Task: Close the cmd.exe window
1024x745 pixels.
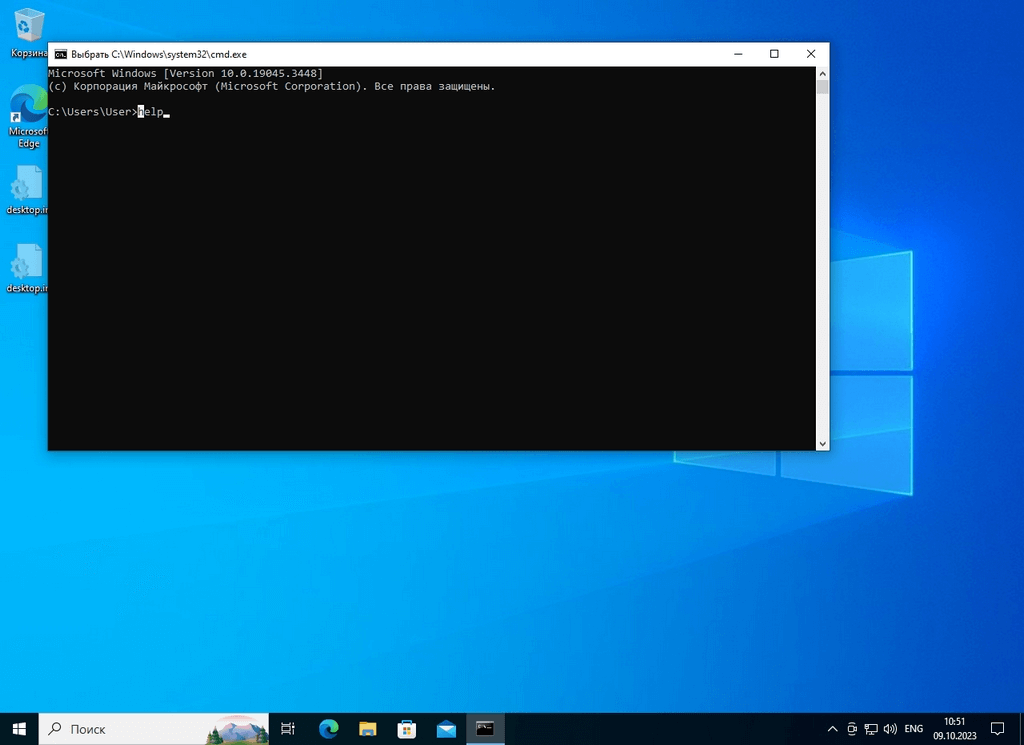Action: click(x=811, y=54)
